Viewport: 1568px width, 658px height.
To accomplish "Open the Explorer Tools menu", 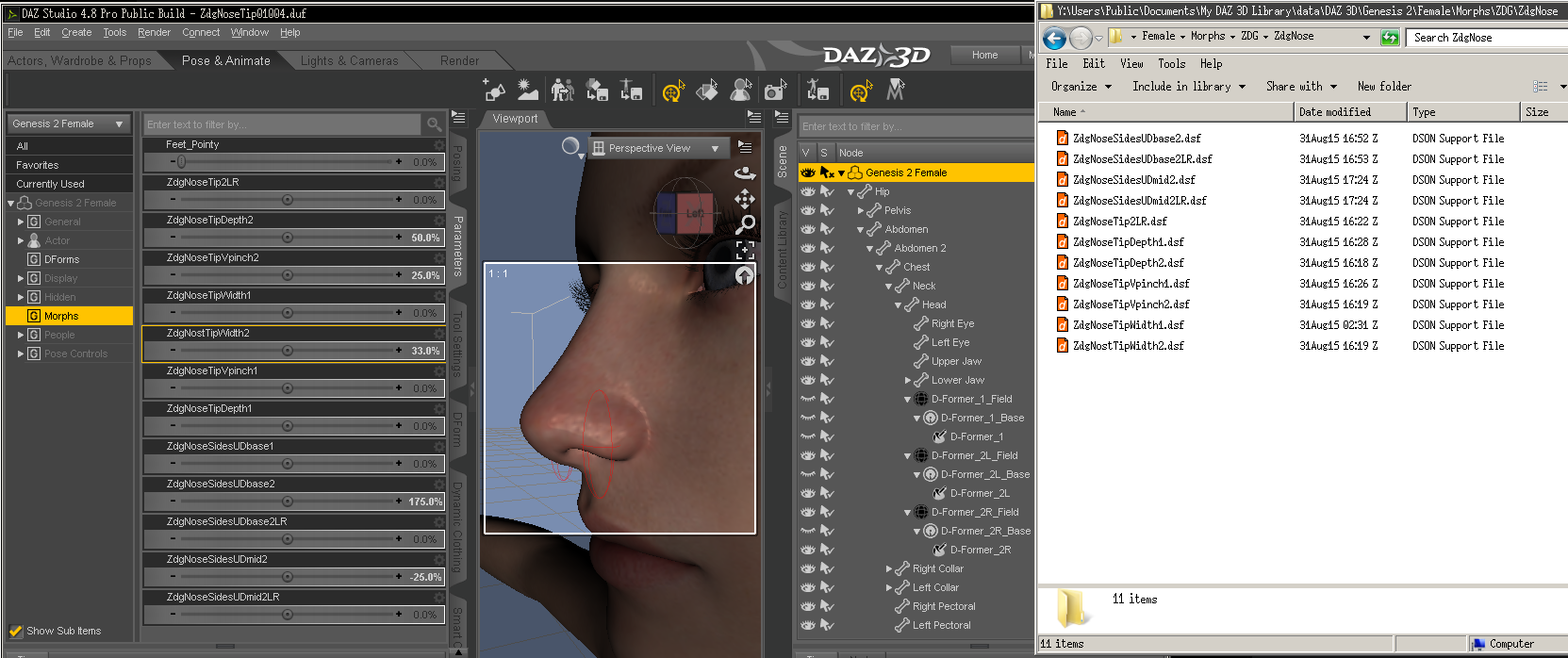I will click(1171, 64).
